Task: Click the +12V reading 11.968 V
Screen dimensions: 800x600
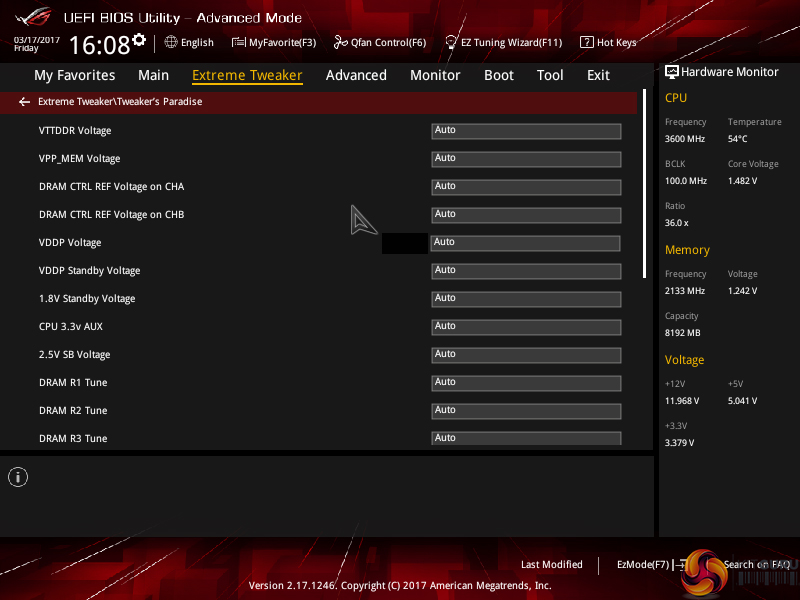Action: (x=682, y=401)
